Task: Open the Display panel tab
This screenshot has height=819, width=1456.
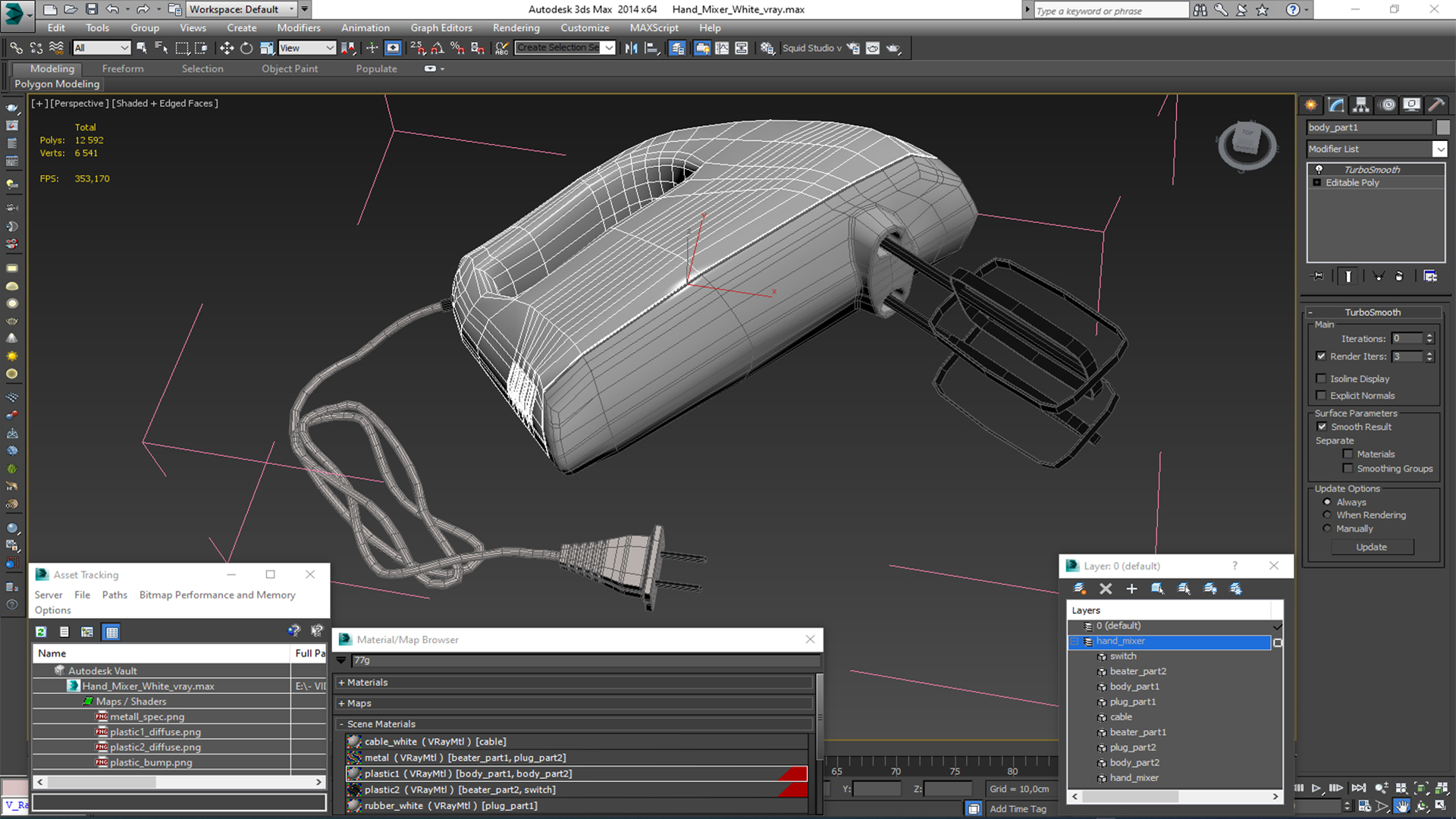Action: click(1411, 105)
